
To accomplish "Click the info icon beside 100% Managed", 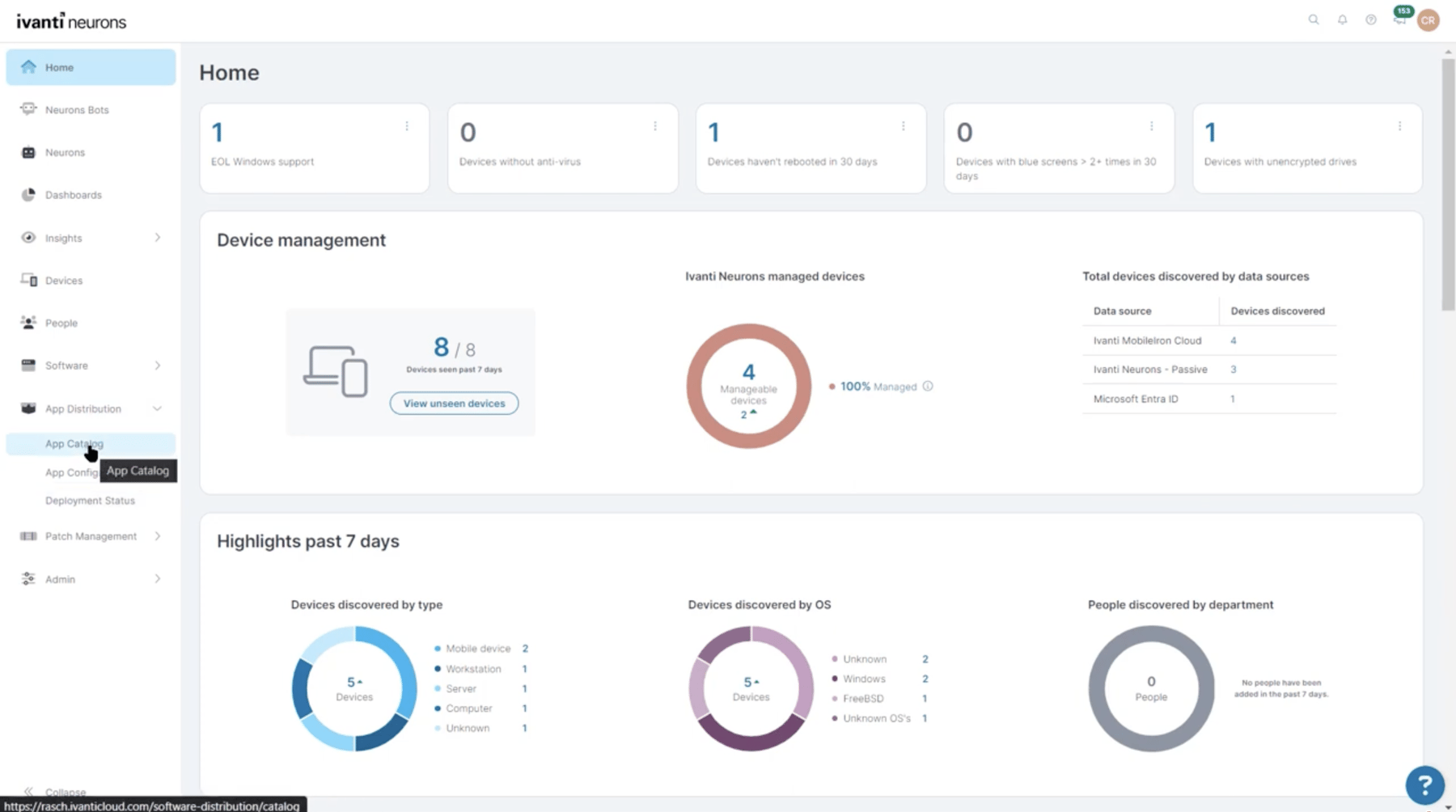I will (927, 386).
